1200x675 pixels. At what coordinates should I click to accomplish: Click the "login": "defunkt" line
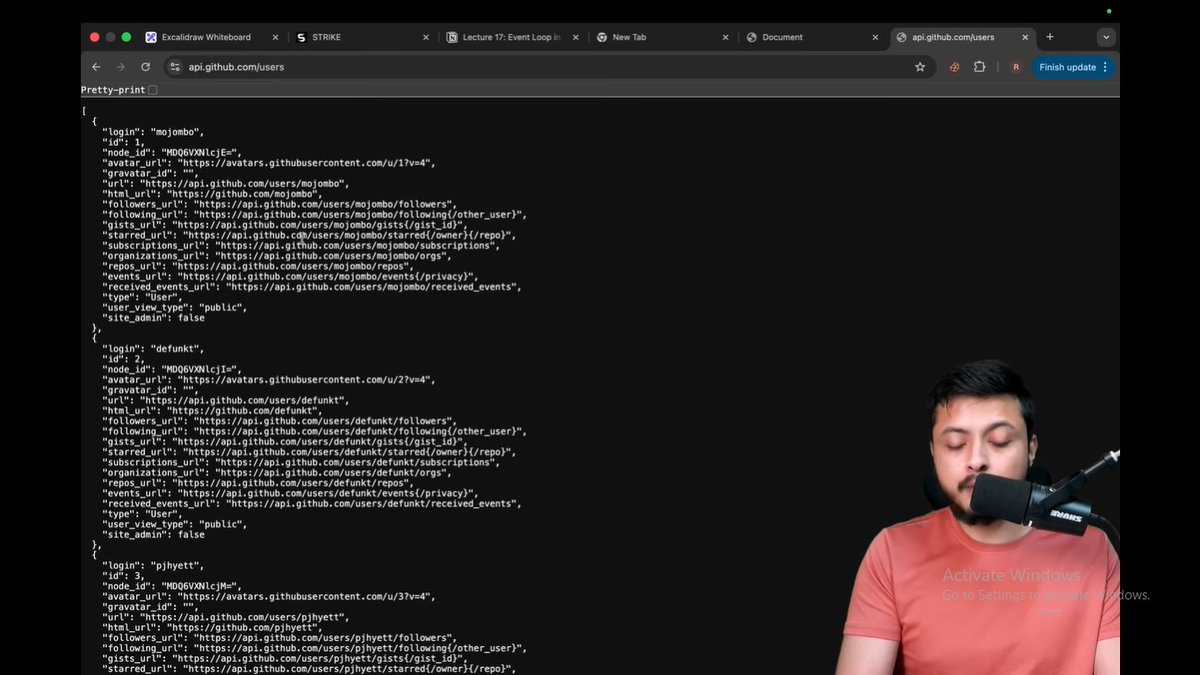point(154,349)
